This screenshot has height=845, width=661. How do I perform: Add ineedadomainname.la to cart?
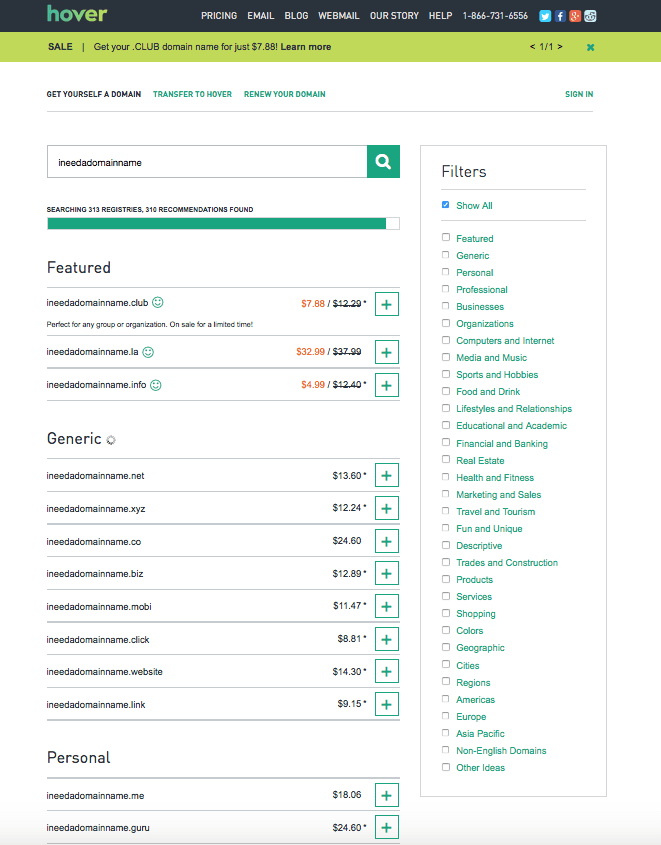click(386, 352)
